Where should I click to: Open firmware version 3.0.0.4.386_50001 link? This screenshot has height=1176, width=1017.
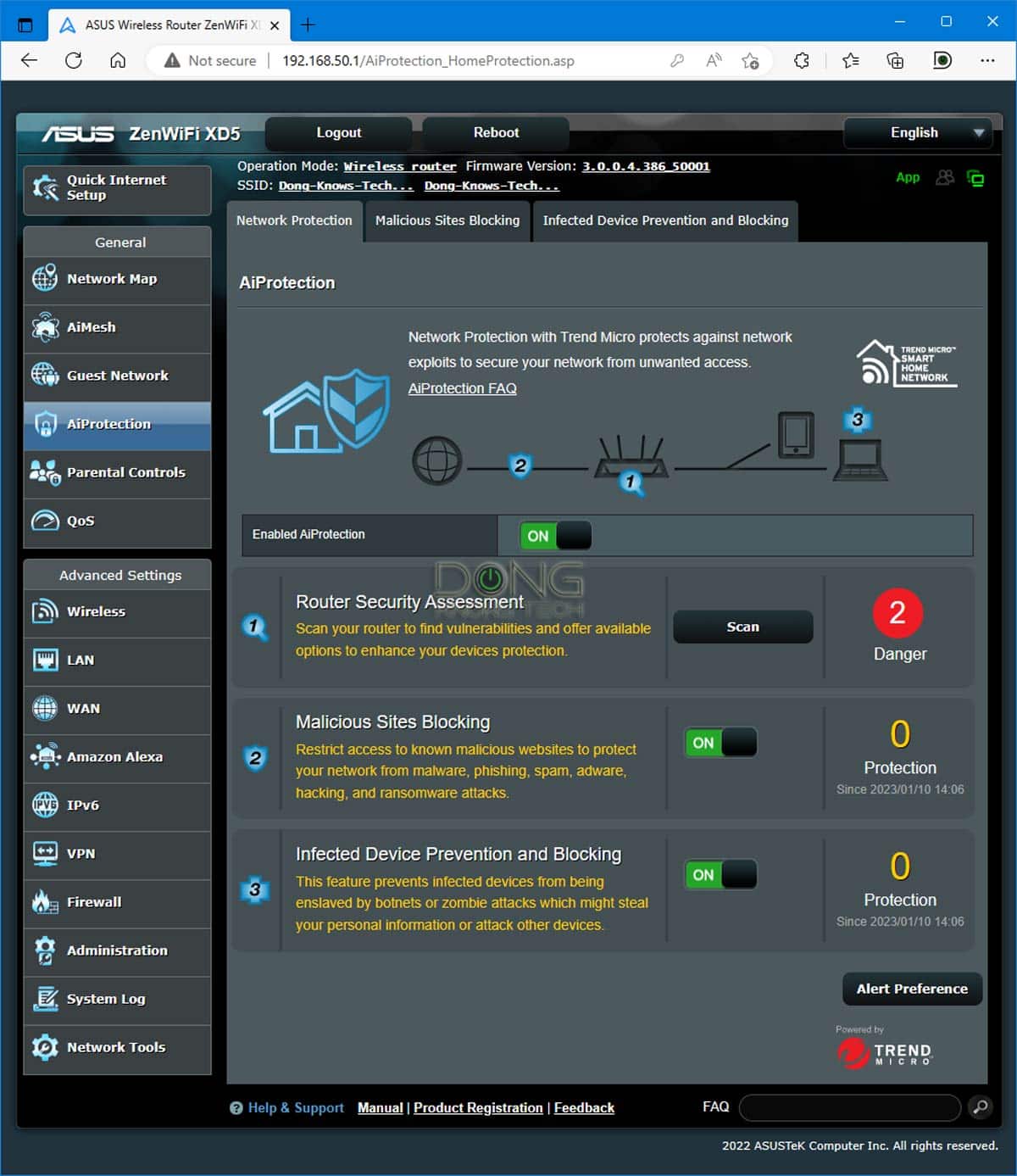pyautogui.click(x=646, y=166)
